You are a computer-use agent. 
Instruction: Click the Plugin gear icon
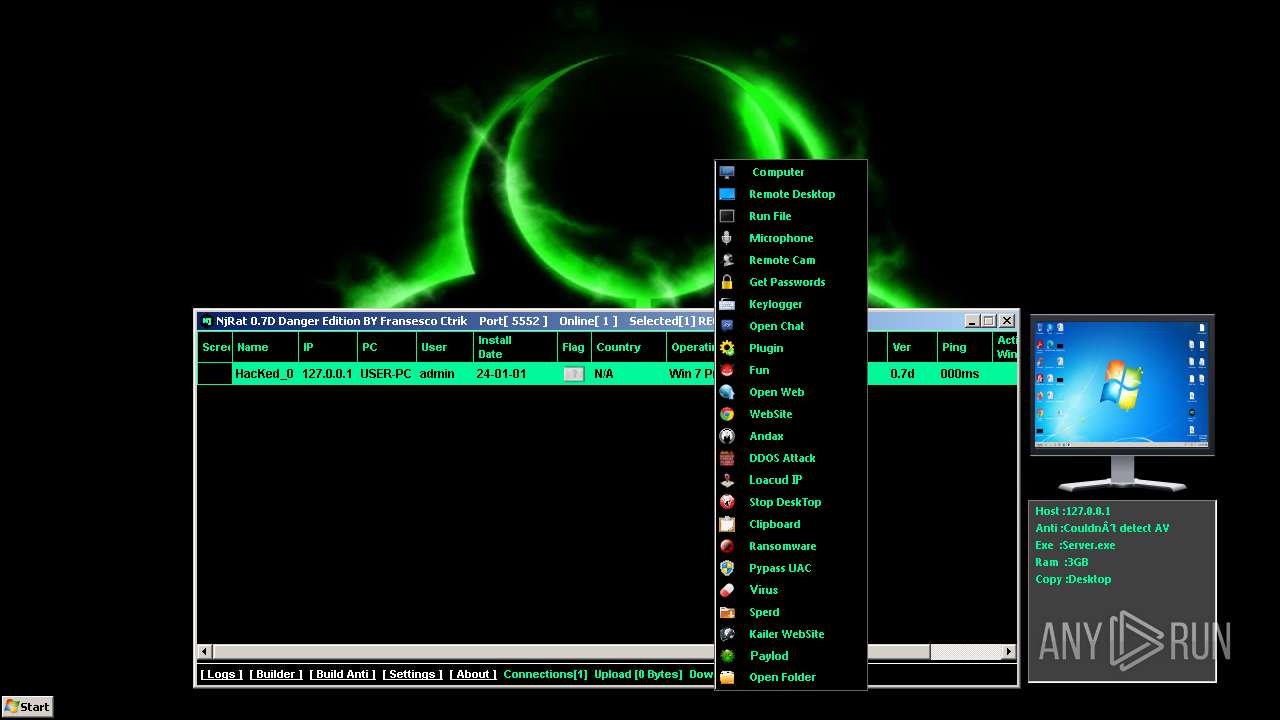[727, 348]
